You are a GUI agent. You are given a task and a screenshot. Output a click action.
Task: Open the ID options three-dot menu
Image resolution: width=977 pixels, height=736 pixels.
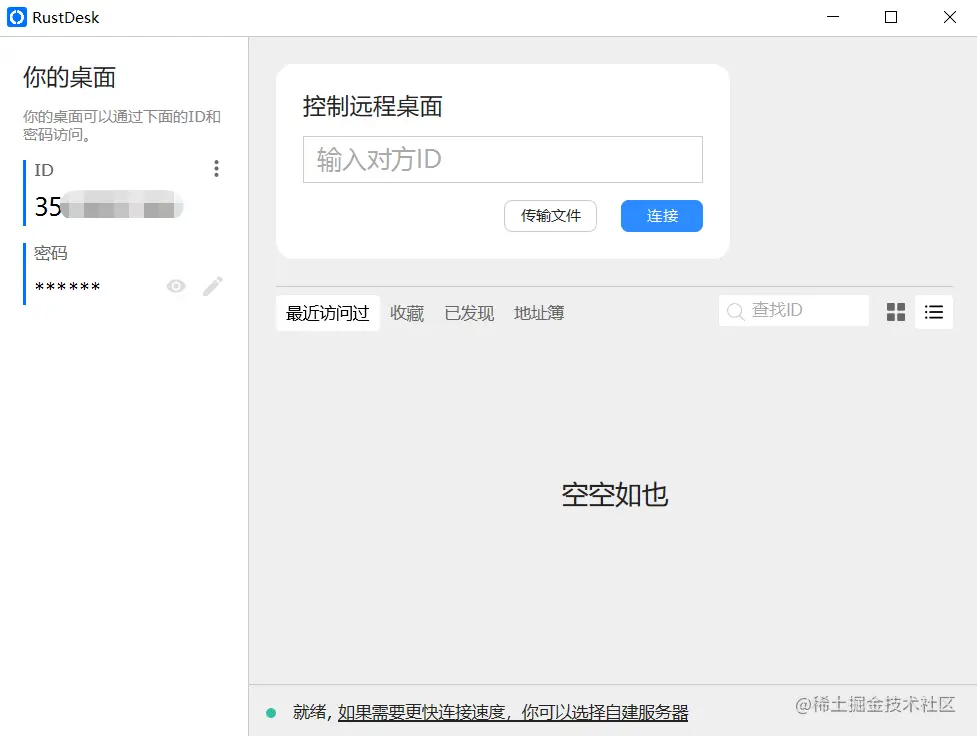click(216, 168)
